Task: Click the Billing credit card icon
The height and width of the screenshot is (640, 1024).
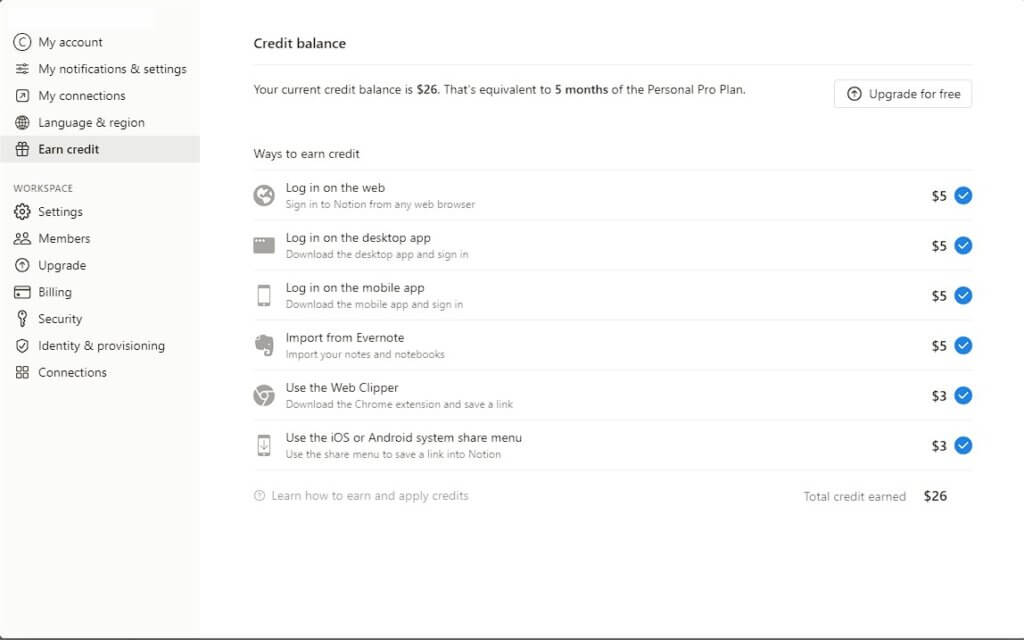Action: (x=22, y=292)
